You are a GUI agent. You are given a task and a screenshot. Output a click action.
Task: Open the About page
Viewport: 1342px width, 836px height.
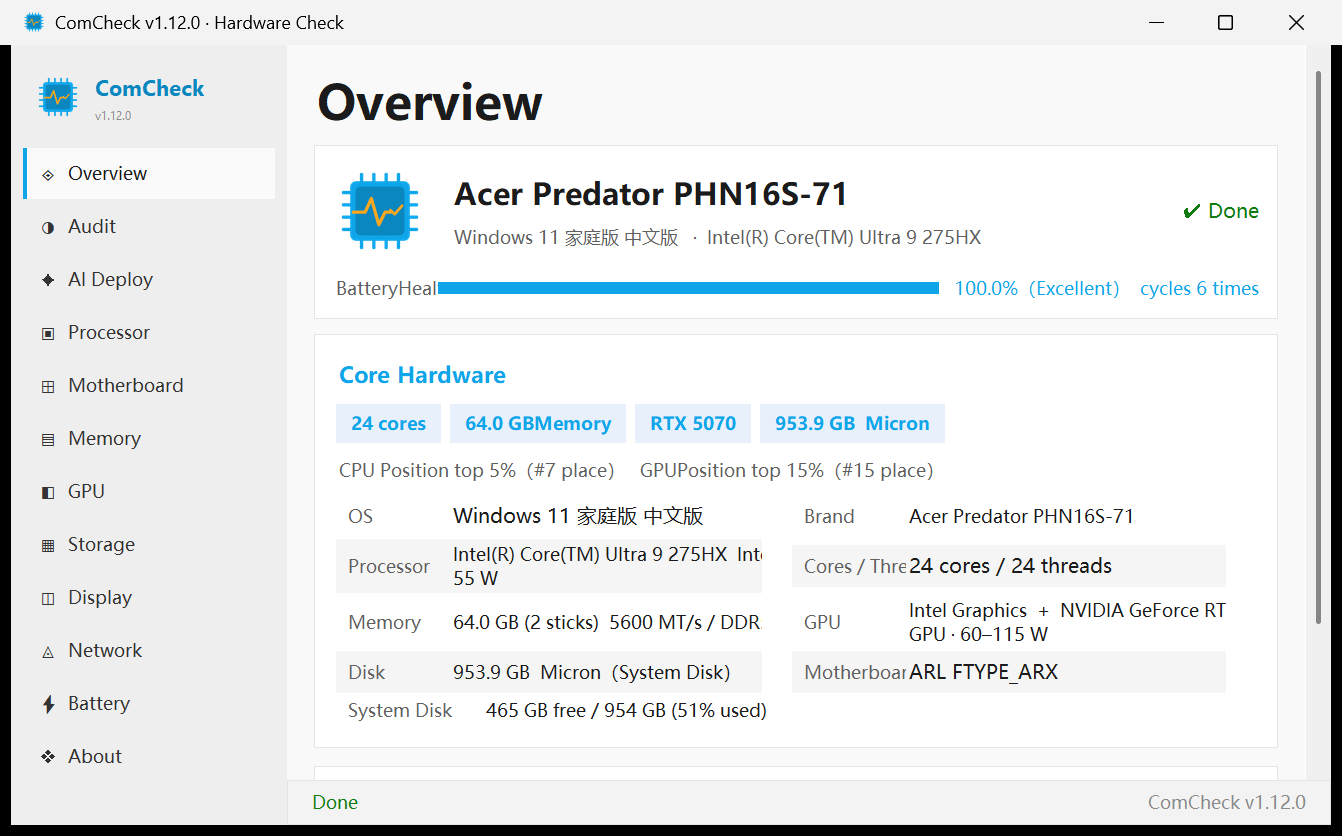point(149,757)
